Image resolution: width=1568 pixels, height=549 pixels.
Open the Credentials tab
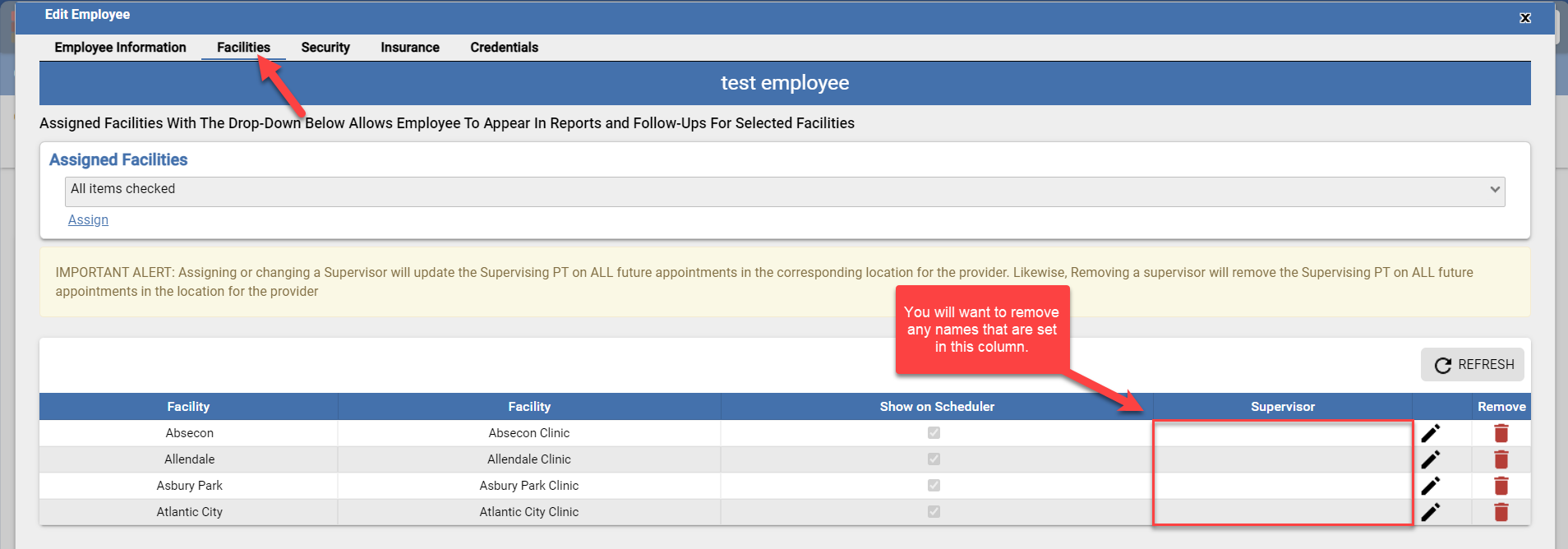pos(504,47)
